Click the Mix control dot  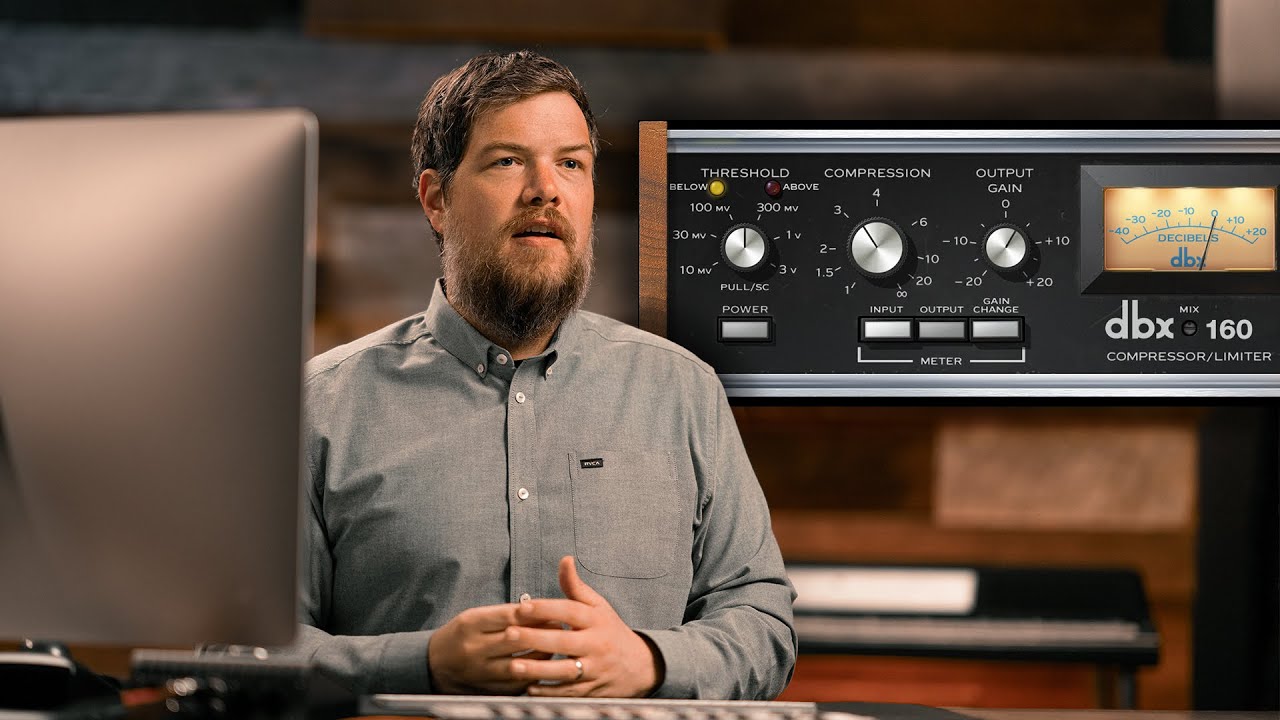(x=1188, y=328)
